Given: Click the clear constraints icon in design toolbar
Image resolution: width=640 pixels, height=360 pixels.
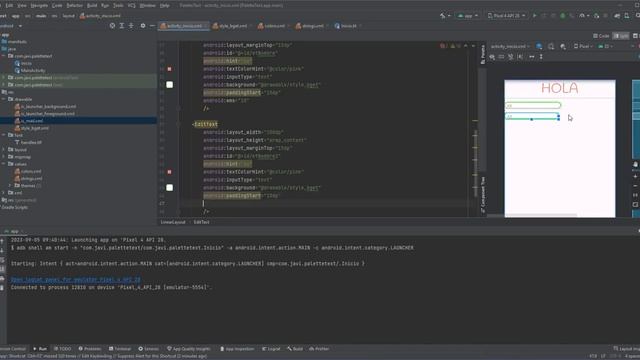Looking at the screenshot, I should pos(511,57).
